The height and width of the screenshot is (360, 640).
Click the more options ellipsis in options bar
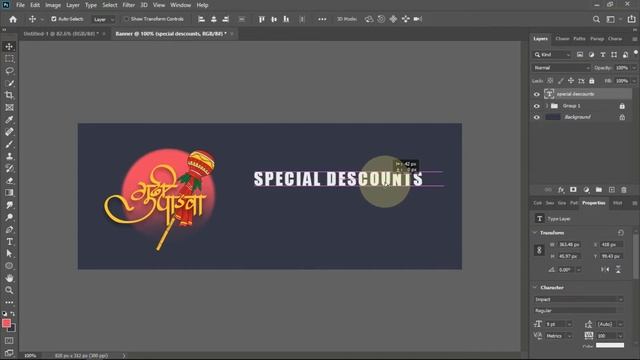click(322, 19)
